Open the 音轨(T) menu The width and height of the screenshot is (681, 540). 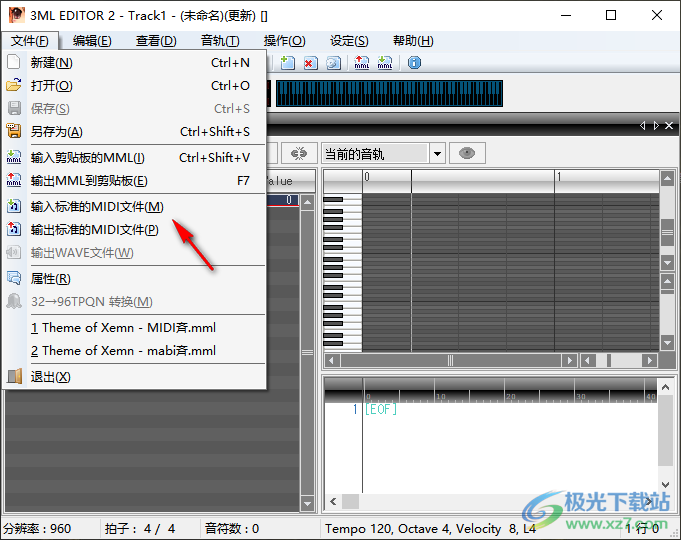point(220,41)
